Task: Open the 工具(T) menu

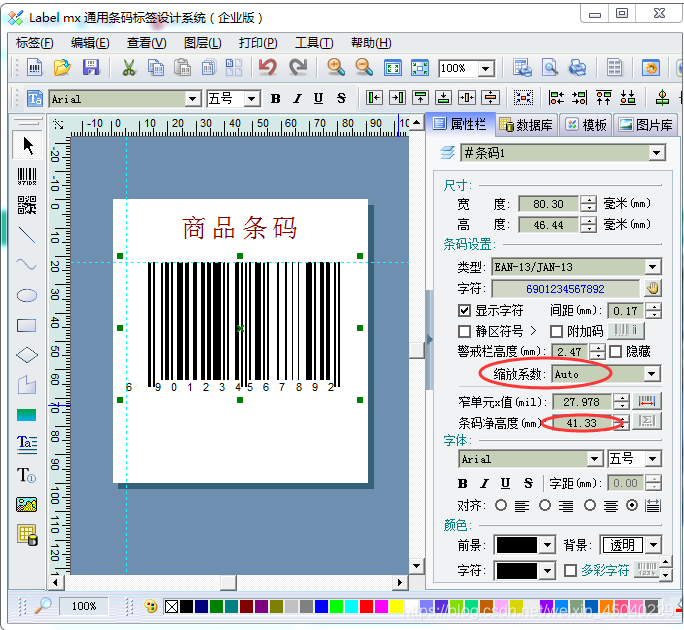Action: click(x=314, y=43)
